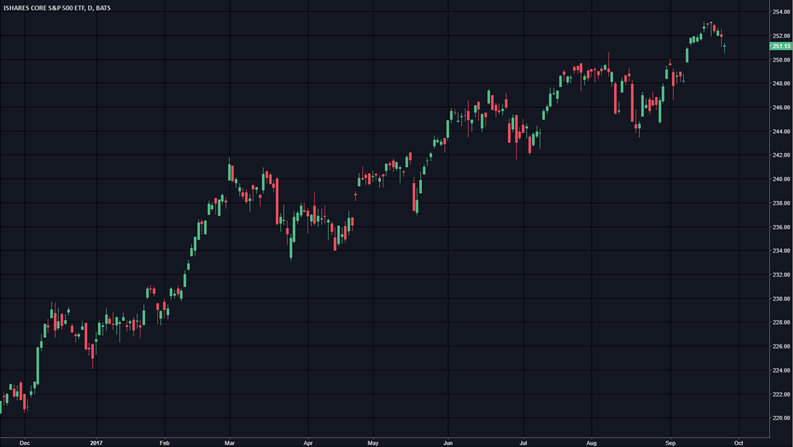Image resolution: width=793 pixels, height=447 pixels.
Task: Click the May label on time axis
Action: pyautogui.click(x=373, y=443)
